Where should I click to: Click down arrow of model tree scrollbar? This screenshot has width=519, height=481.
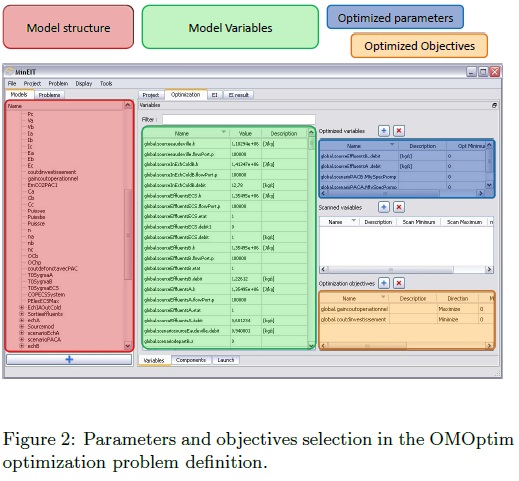click(128, 346)
